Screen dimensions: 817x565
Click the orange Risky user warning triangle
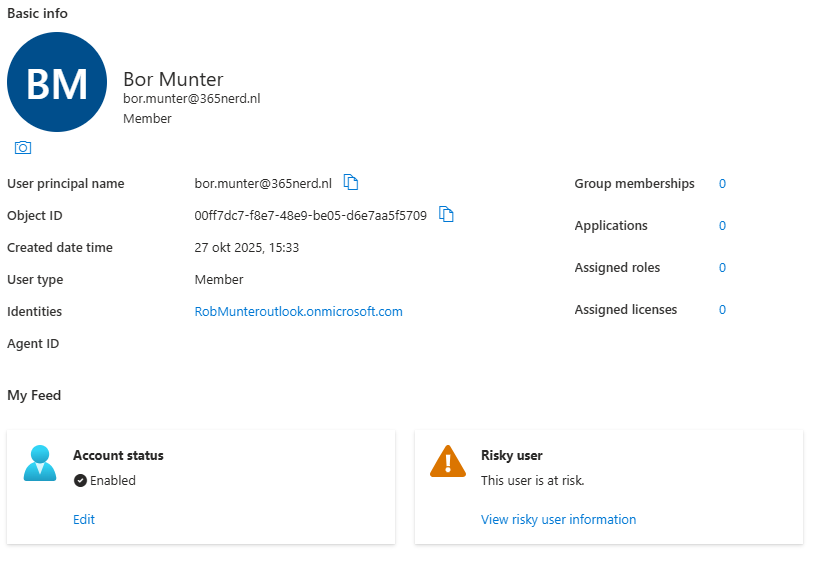point(448,462)
